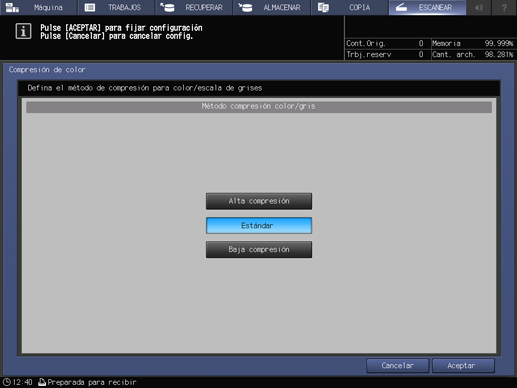This screenshot has height=388, width=517.
Task: Click the printer status icon at the bottom
Action: tap(42, 382)
